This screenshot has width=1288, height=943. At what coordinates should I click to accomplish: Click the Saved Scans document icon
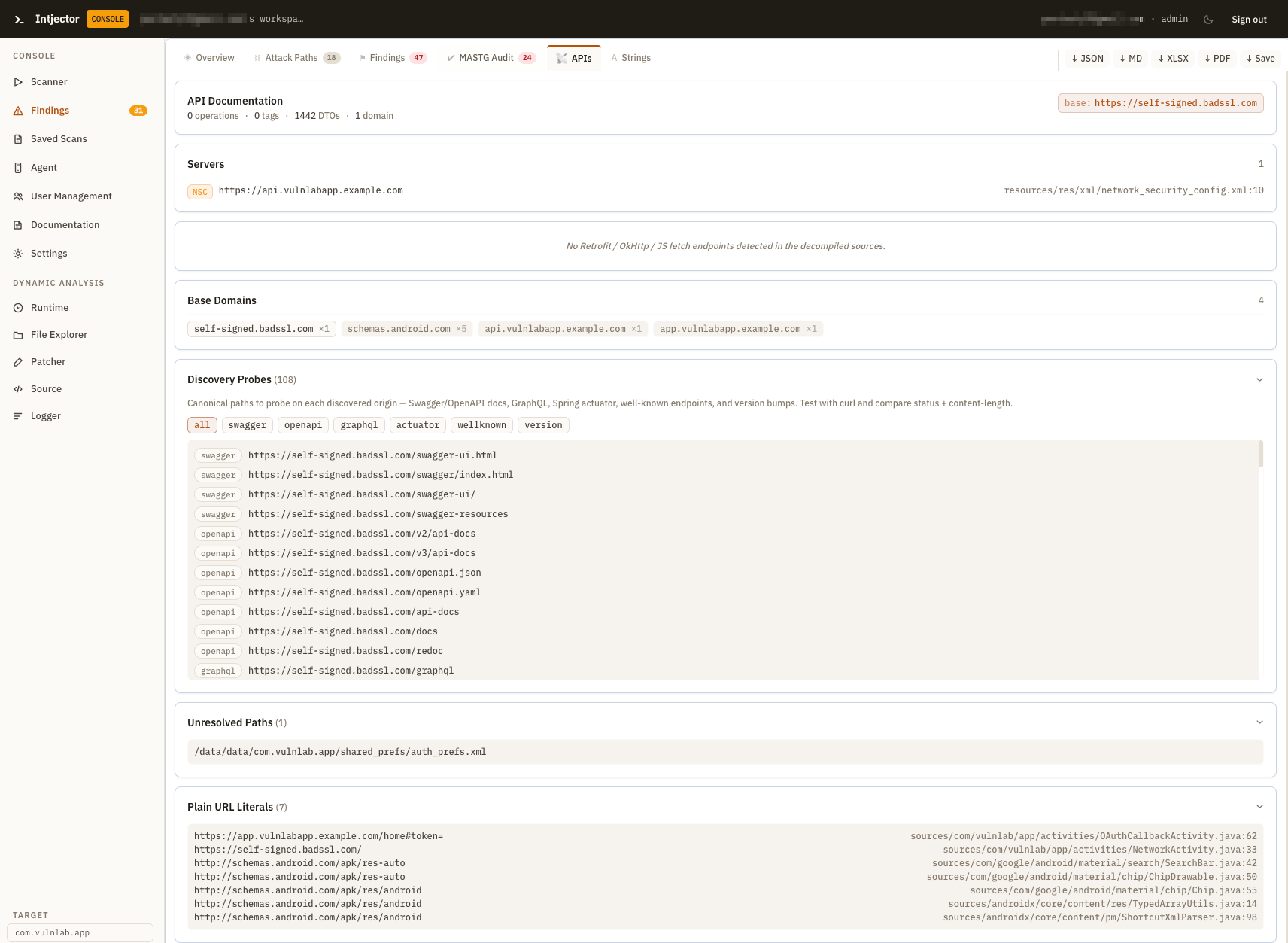coord(18,139)
